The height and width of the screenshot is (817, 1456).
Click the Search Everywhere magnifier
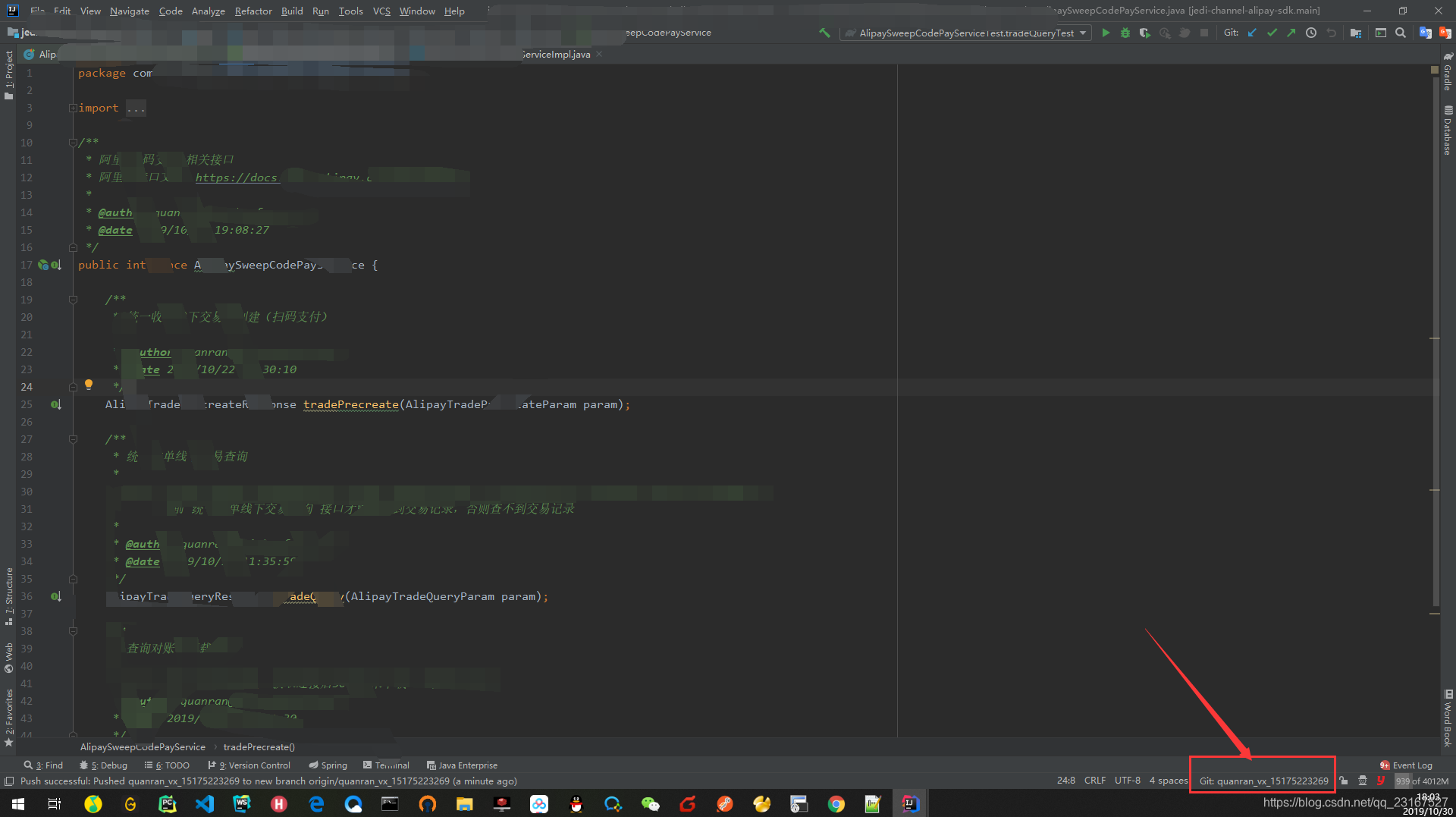1401,33
